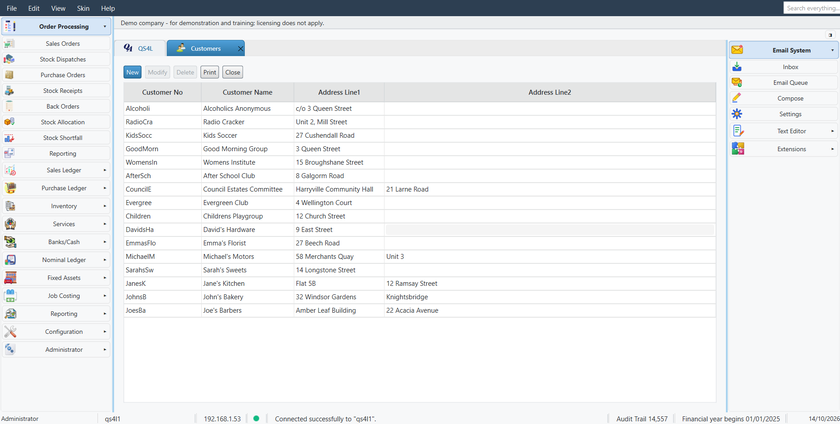Click the green connection status indicator
Viewport: 840px width, 424px height.
(256, 419)
